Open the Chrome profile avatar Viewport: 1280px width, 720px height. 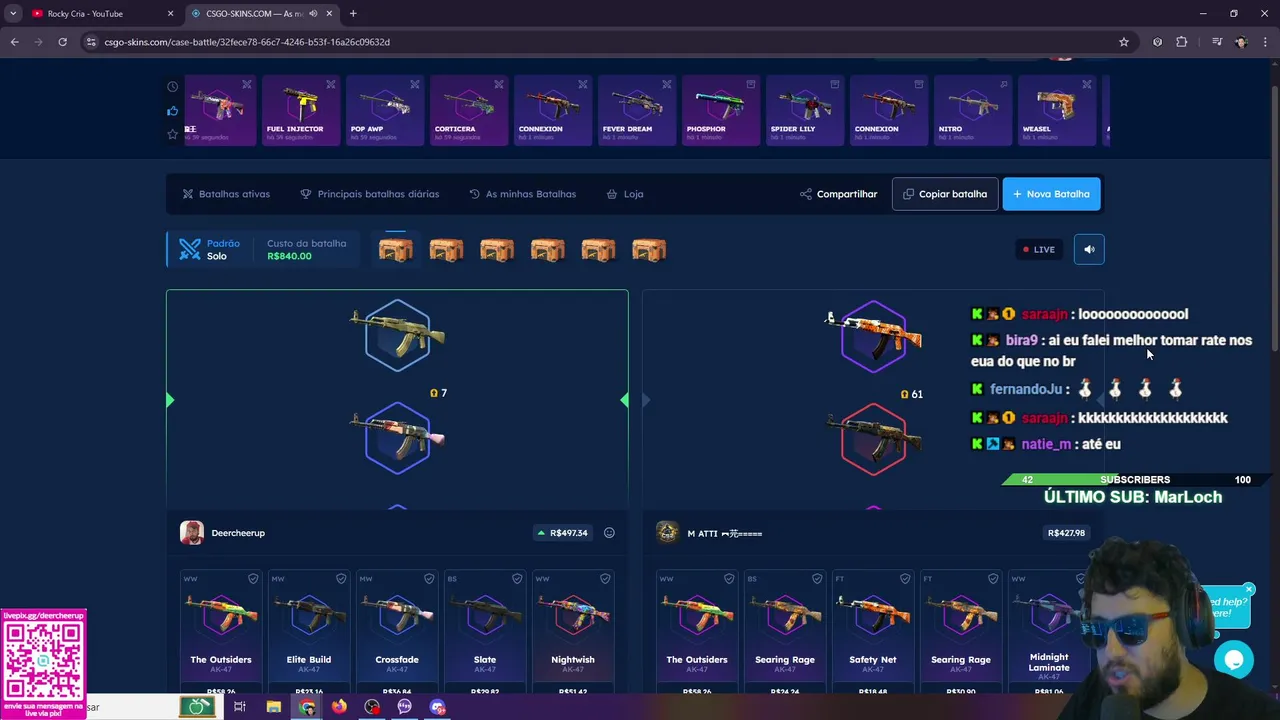pos(1241,42)
